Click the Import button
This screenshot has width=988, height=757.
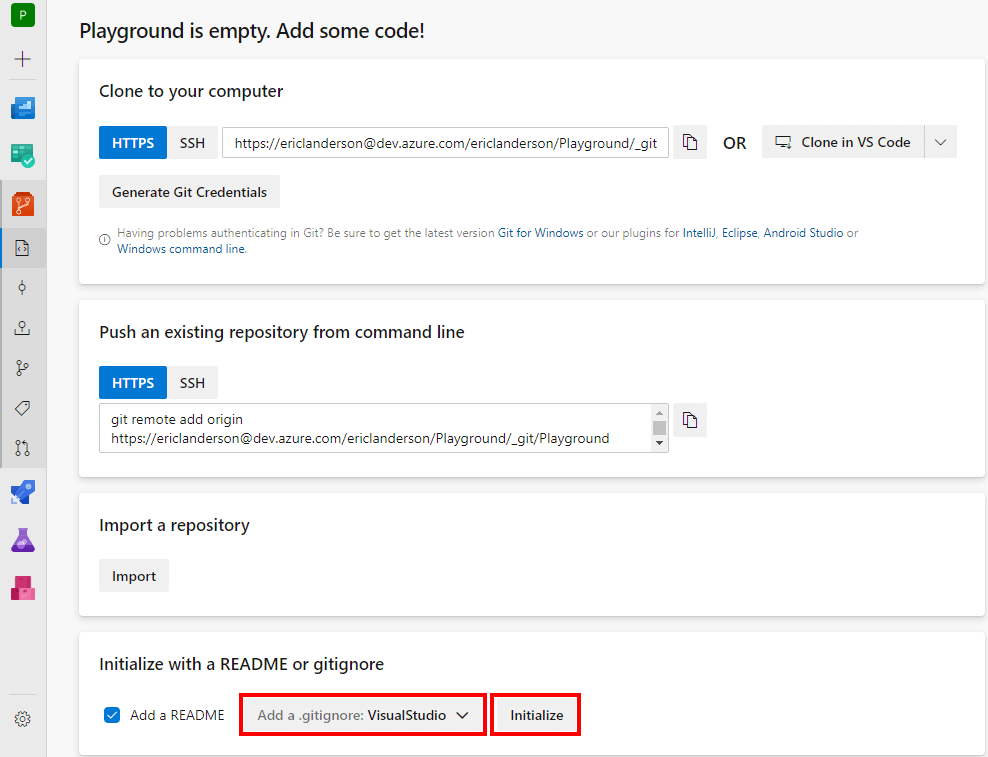pyautogui.click(x=134, y=575)
